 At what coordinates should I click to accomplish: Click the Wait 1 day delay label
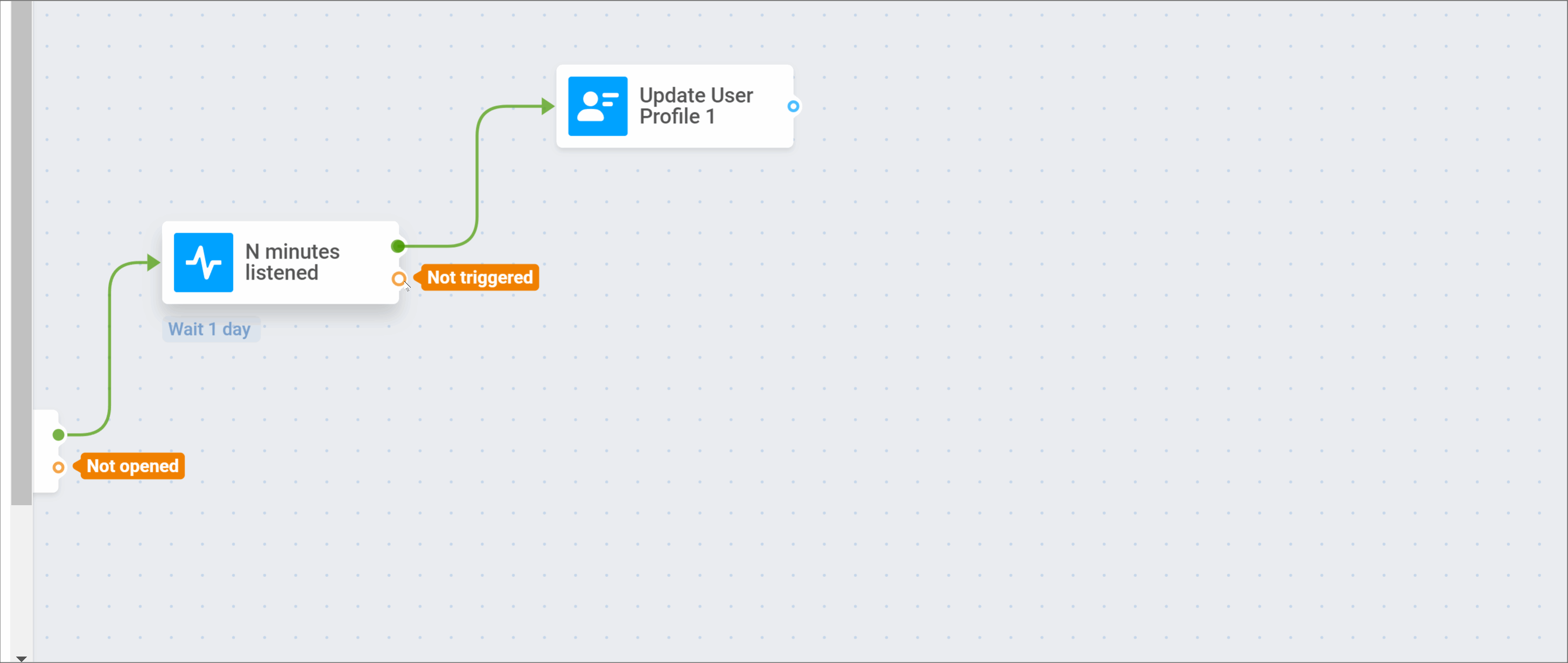pyautogui.click(x=210, y=330)
